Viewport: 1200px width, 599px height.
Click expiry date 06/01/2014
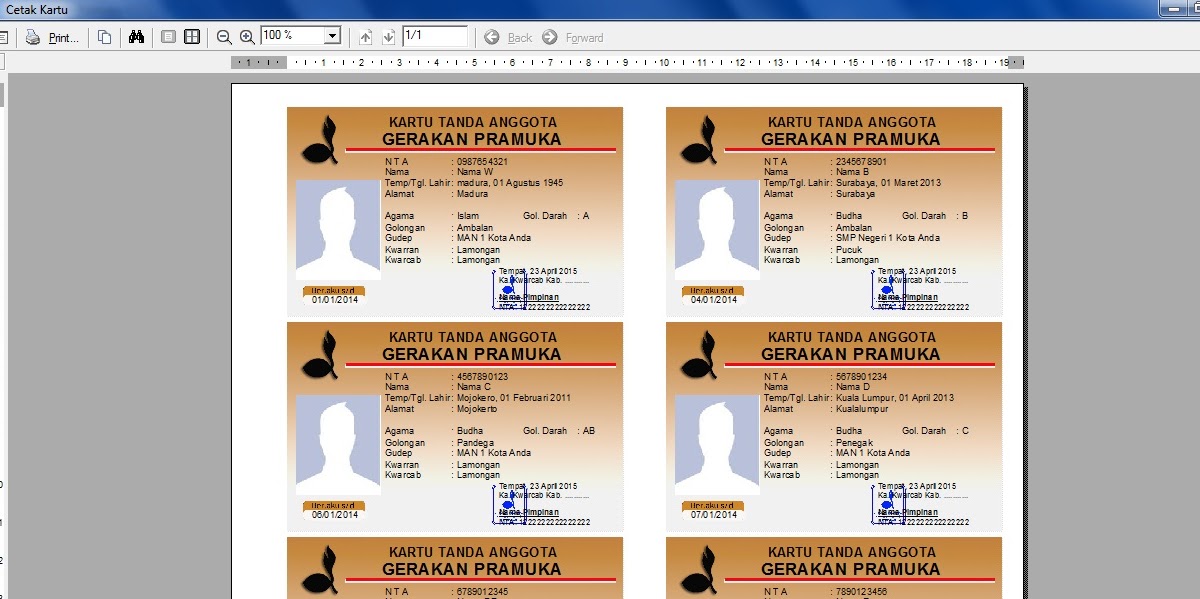tap(333, 514)
